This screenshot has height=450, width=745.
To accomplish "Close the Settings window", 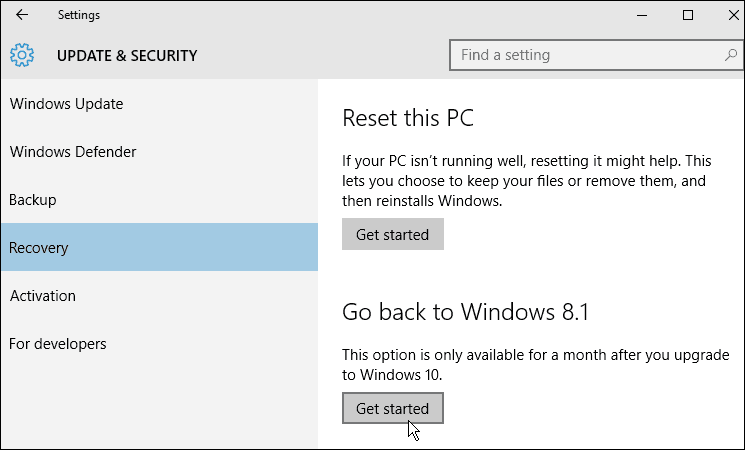I will (x=733, y=15).
